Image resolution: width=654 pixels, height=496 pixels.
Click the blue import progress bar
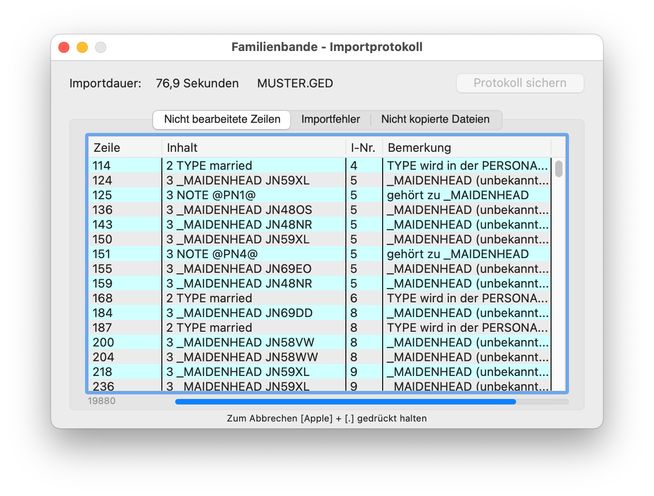point(345,402)
